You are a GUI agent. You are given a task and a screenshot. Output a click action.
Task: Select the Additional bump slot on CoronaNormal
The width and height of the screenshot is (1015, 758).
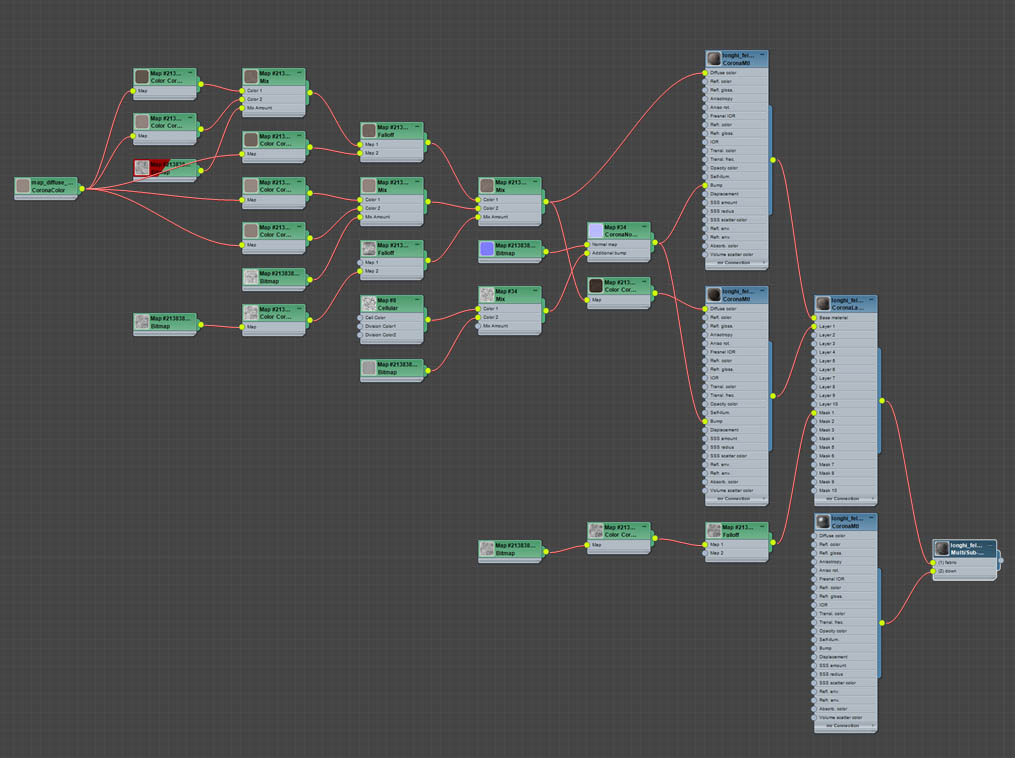click(x=618, y=253)
